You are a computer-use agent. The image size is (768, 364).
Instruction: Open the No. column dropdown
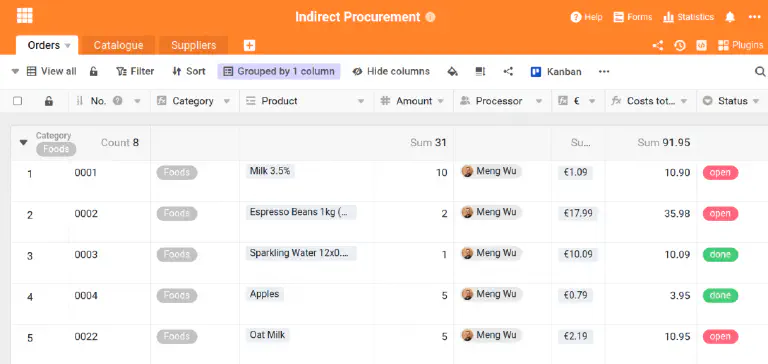137,101
